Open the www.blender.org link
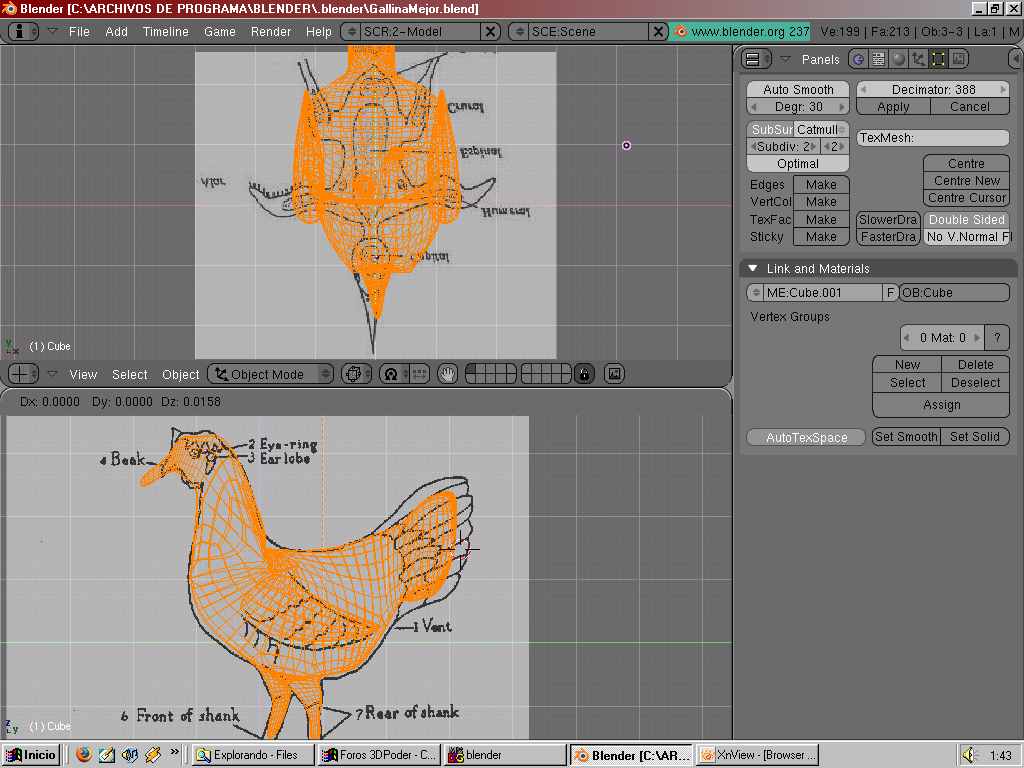 point(741,31)
